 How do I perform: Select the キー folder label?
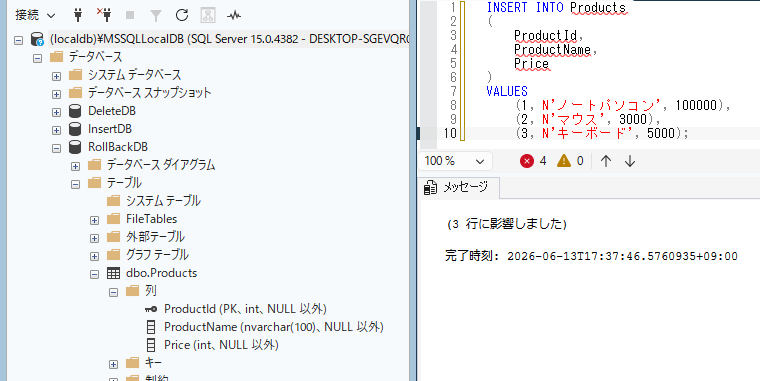153,363
